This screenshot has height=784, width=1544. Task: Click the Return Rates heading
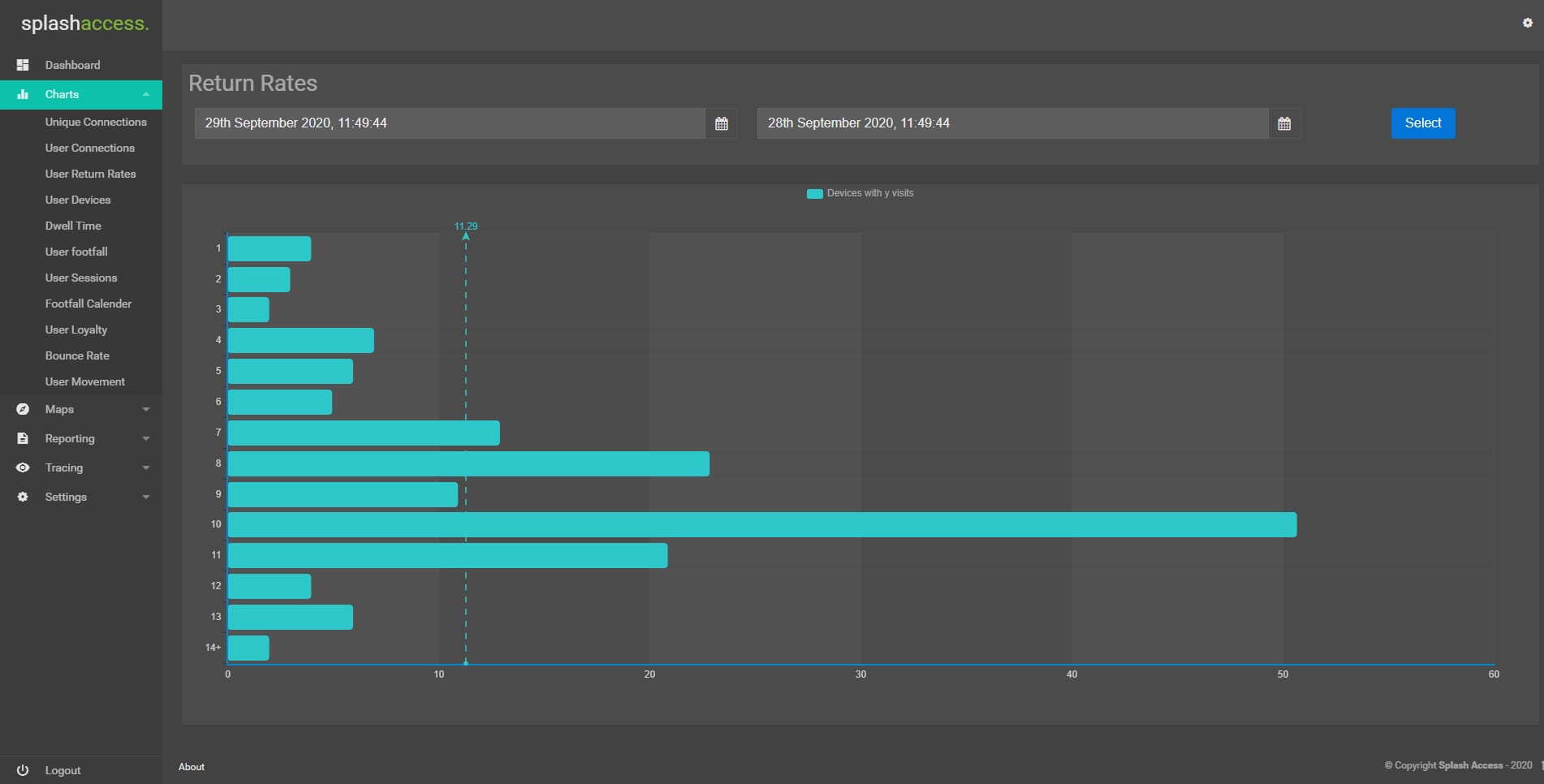pos(253,83)
